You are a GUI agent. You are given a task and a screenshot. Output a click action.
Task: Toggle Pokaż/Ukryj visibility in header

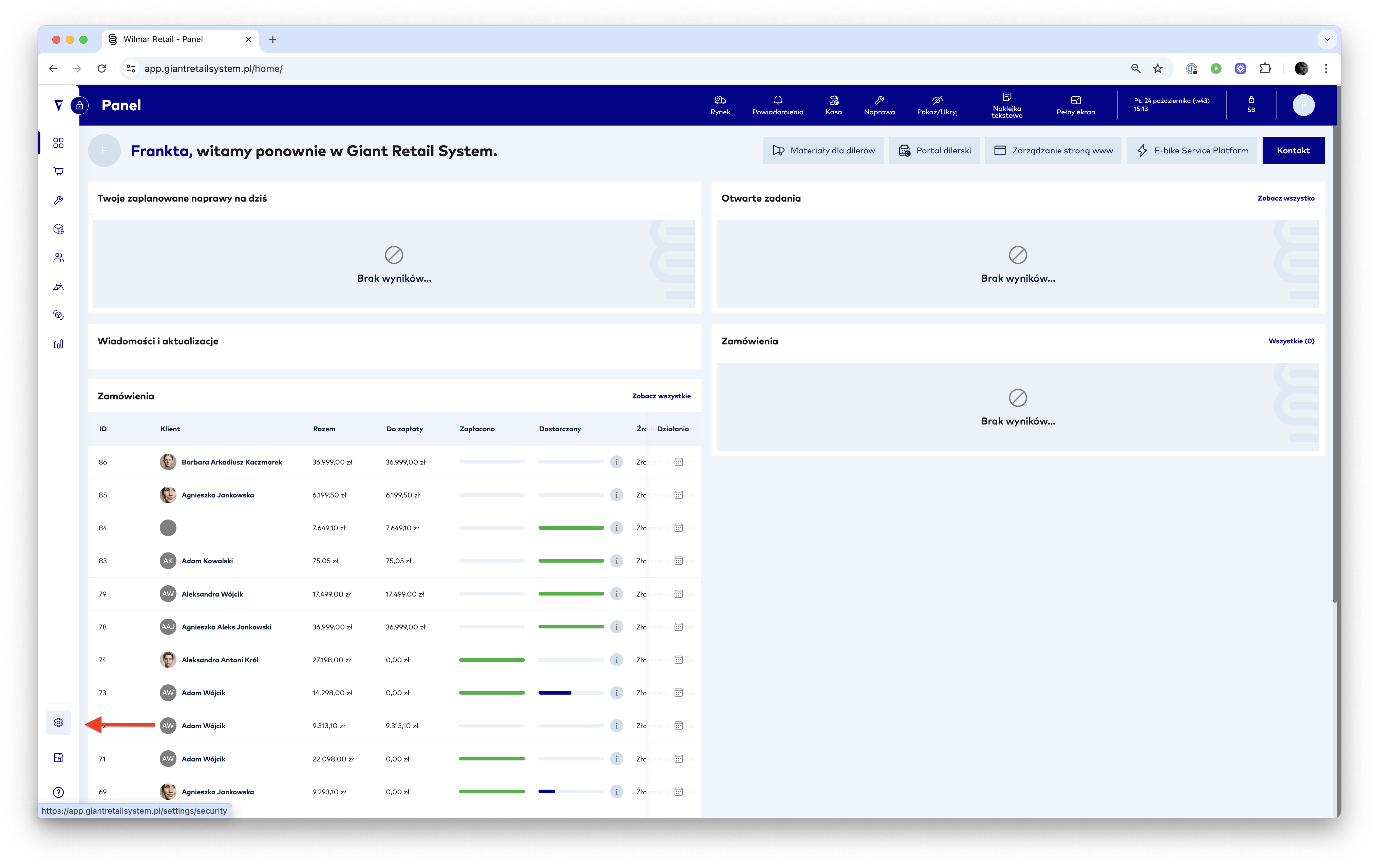[x=937, y=105]
